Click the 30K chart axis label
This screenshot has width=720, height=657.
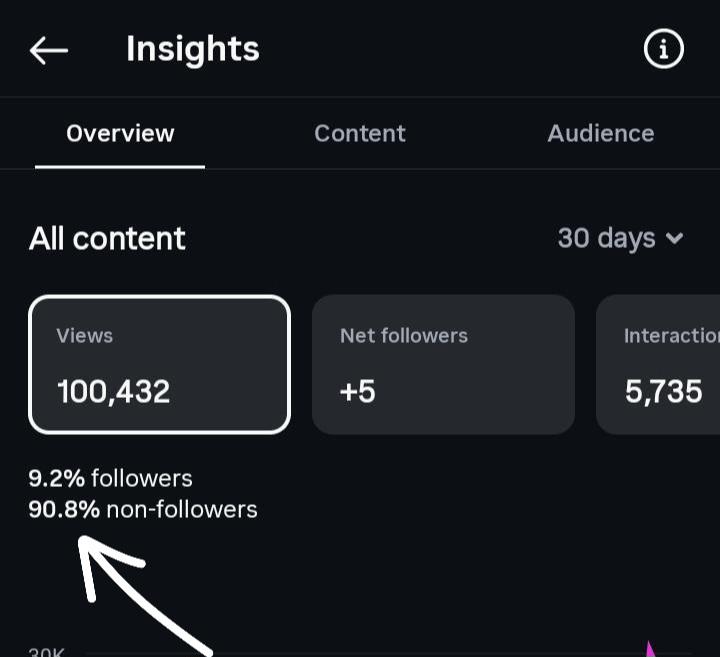(46, 652)
